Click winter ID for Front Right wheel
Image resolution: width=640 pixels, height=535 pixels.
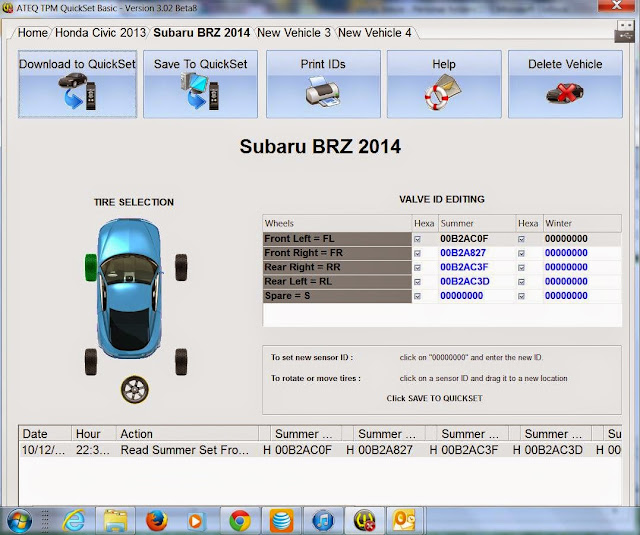(566, 253)
